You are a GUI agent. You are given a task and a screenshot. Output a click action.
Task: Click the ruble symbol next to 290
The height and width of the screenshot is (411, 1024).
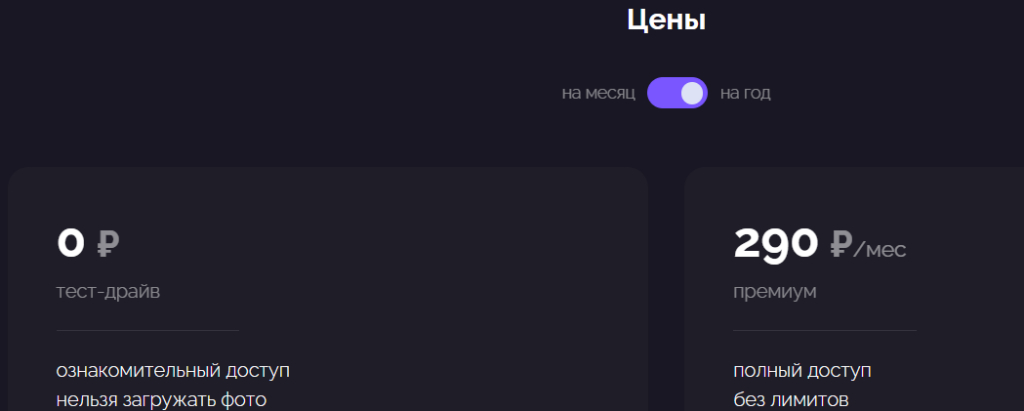coord(840,243)
